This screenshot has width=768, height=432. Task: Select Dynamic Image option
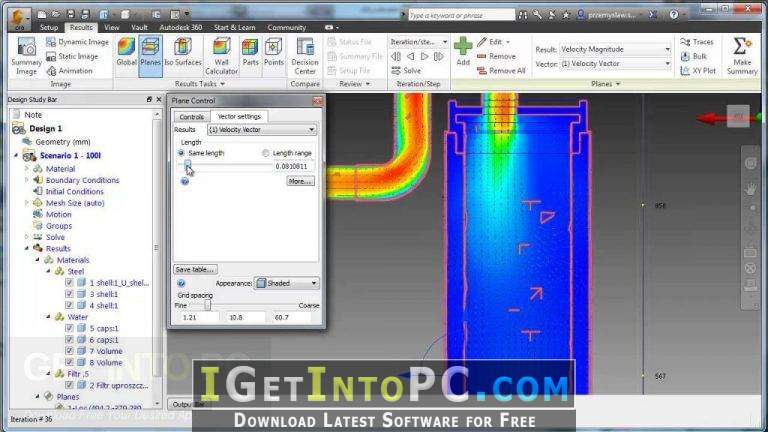[x=77, y=42]
